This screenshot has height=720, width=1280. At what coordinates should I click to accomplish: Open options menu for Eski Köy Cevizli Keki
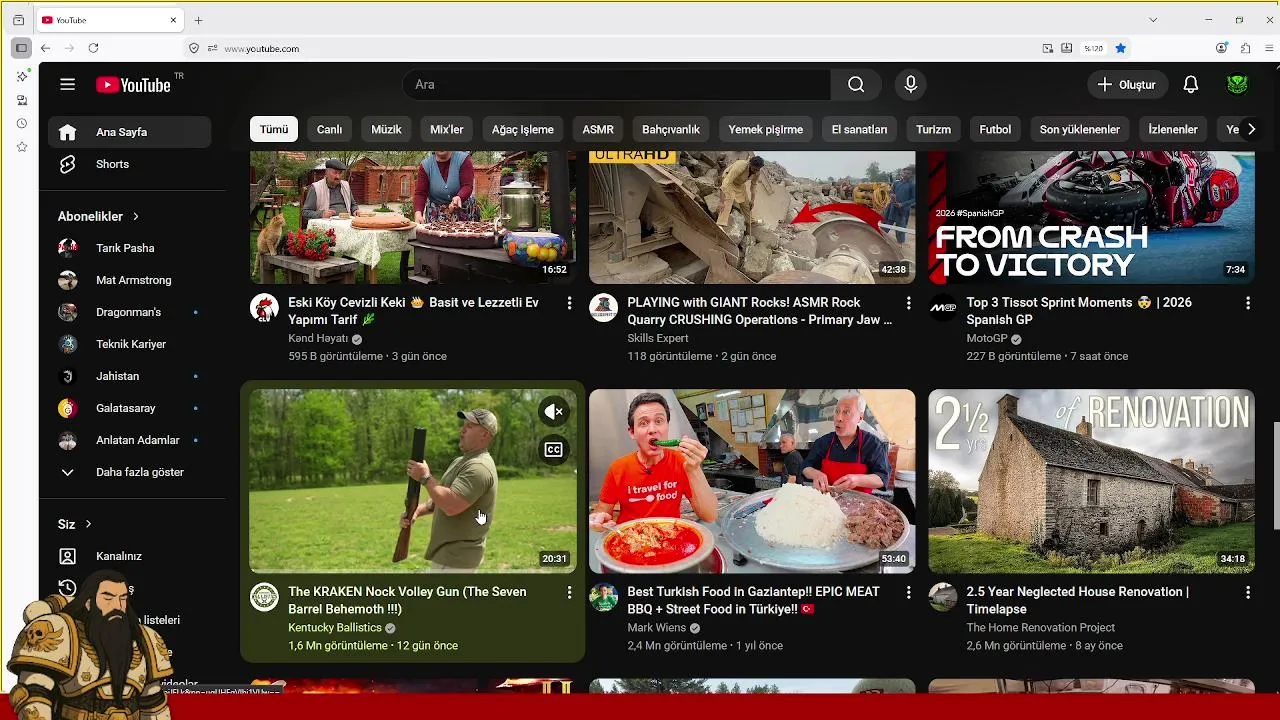tap(569, 303)
